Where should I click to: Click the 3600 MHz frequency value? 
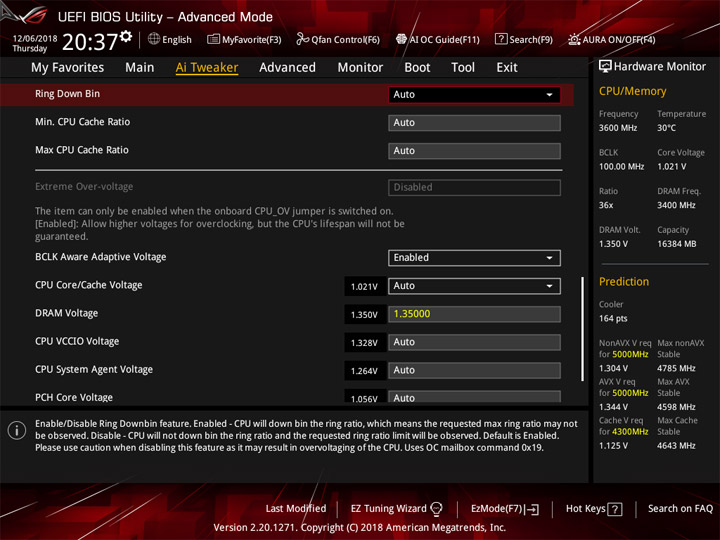click(618, 128)
